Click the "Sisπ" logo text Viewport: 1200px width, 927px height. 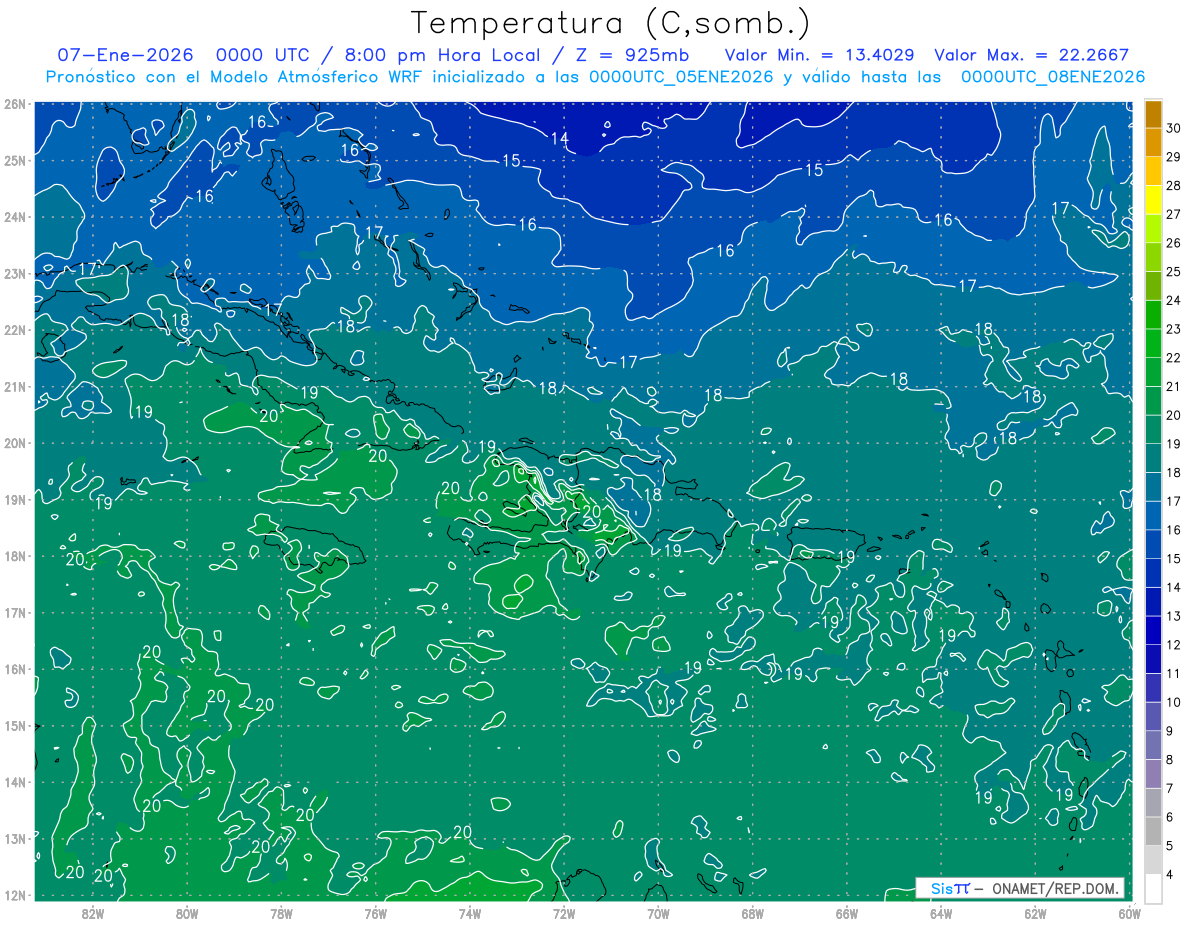point(950,888)
